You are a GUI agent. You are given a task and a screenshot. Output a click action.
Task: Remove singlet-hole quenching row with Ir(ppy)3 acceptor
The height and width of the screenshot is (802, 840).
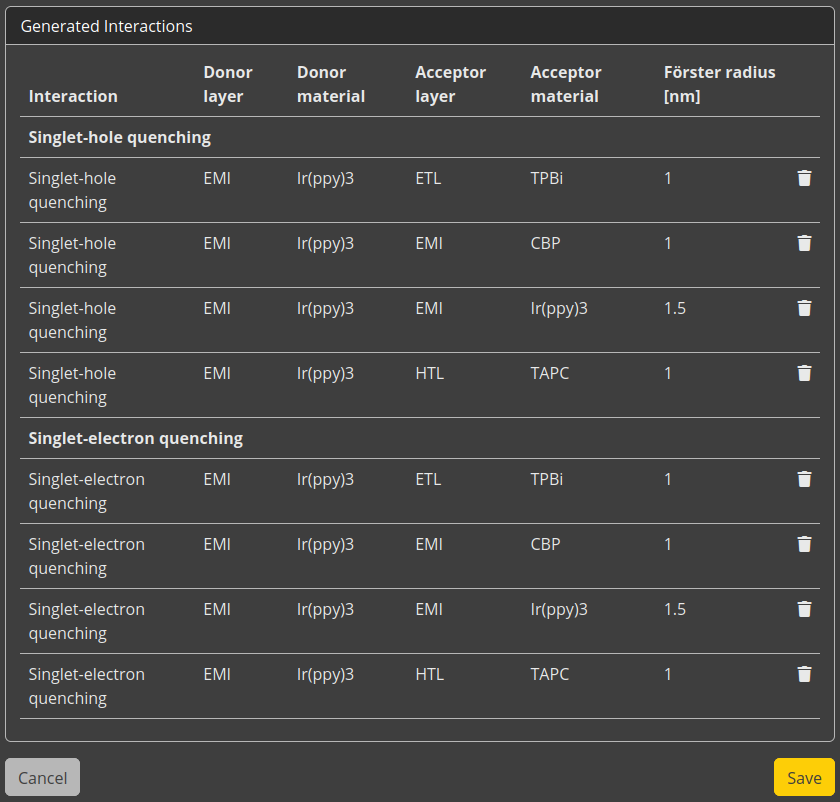804,309
